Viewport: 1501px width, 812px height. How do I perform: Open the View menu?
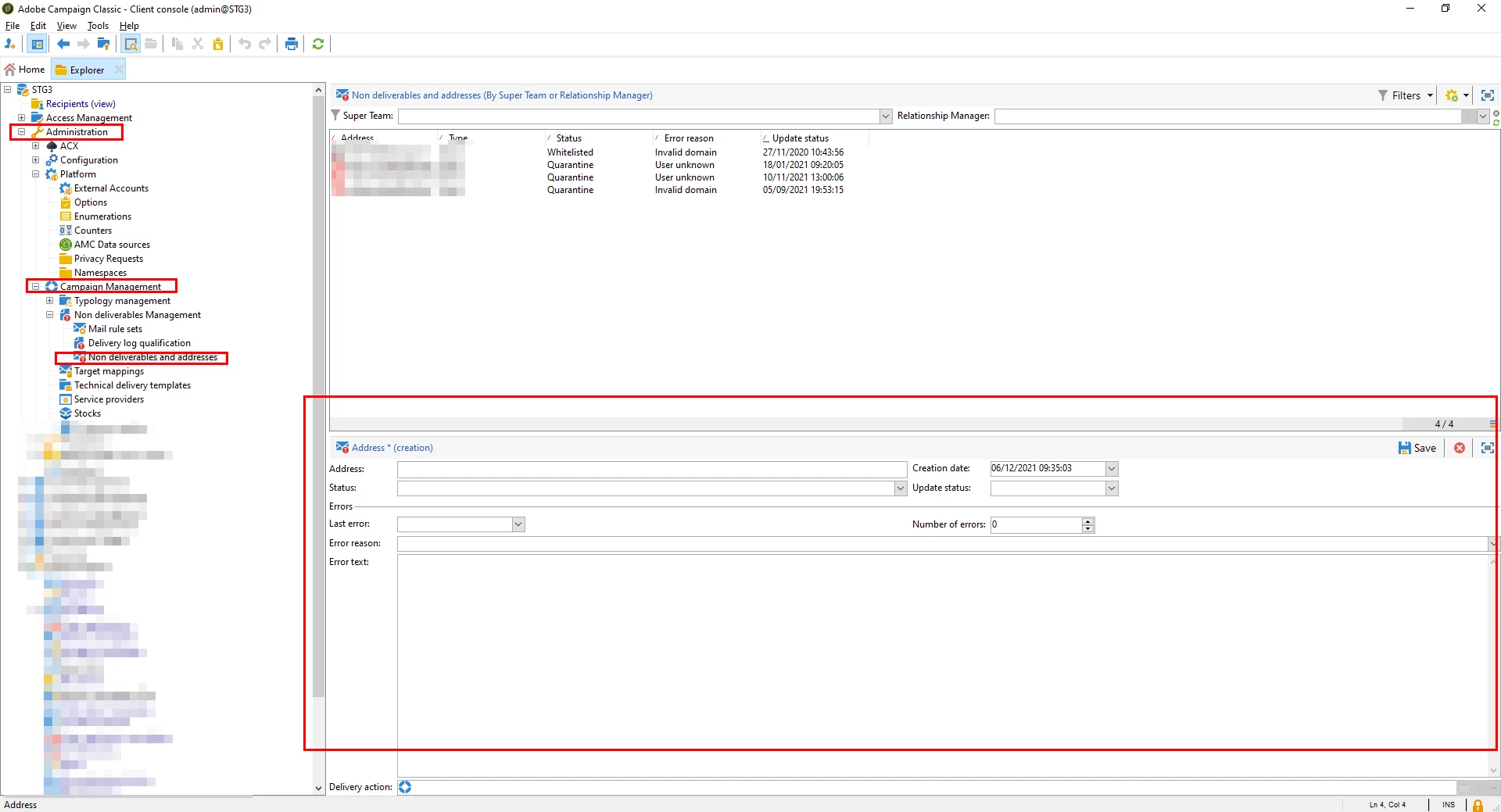pyautogui.click(x=66, y=26)
